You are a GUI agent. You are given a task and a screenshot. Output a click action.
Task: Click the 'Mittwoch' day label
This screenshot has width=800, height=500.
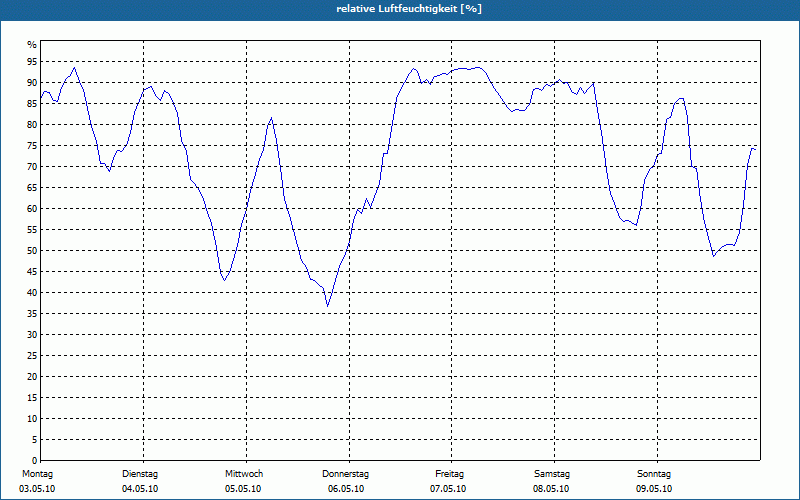coord(244,474)
